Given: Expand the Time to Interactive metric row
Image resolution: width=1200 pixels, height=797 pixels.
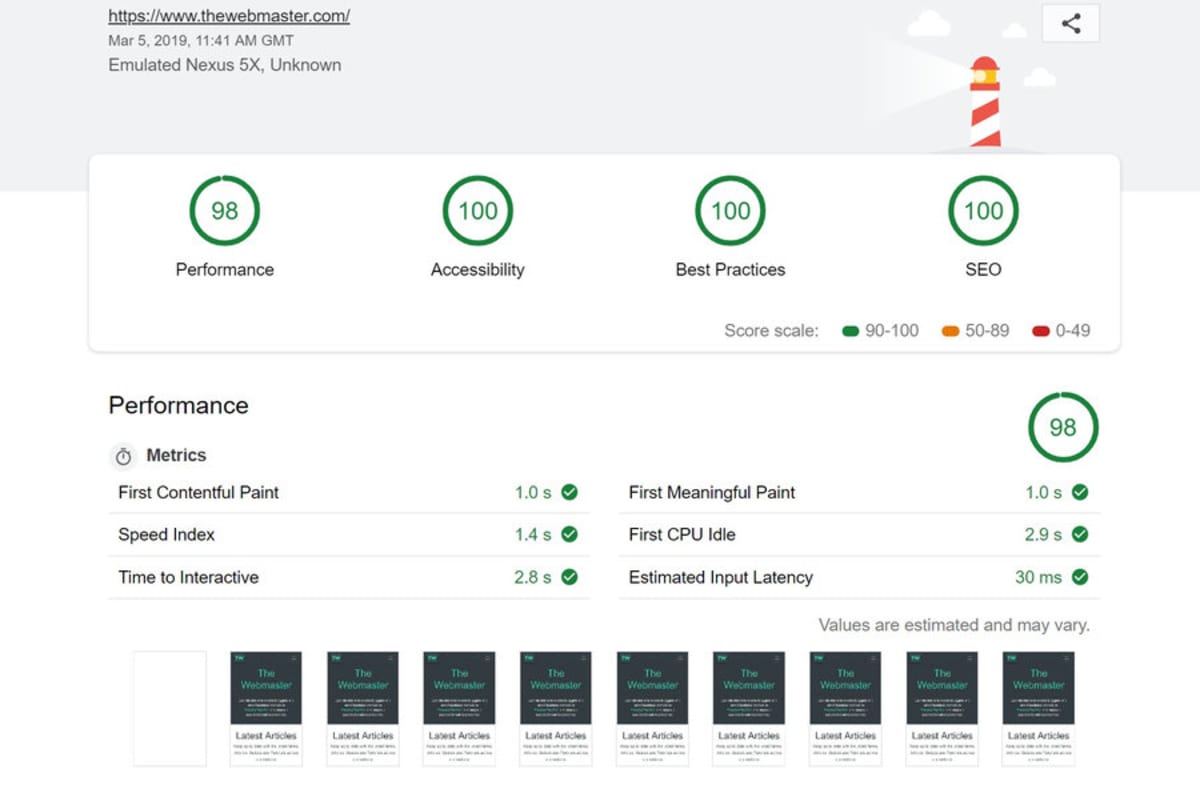Looking at the screenshot, I should click(349, 577).
